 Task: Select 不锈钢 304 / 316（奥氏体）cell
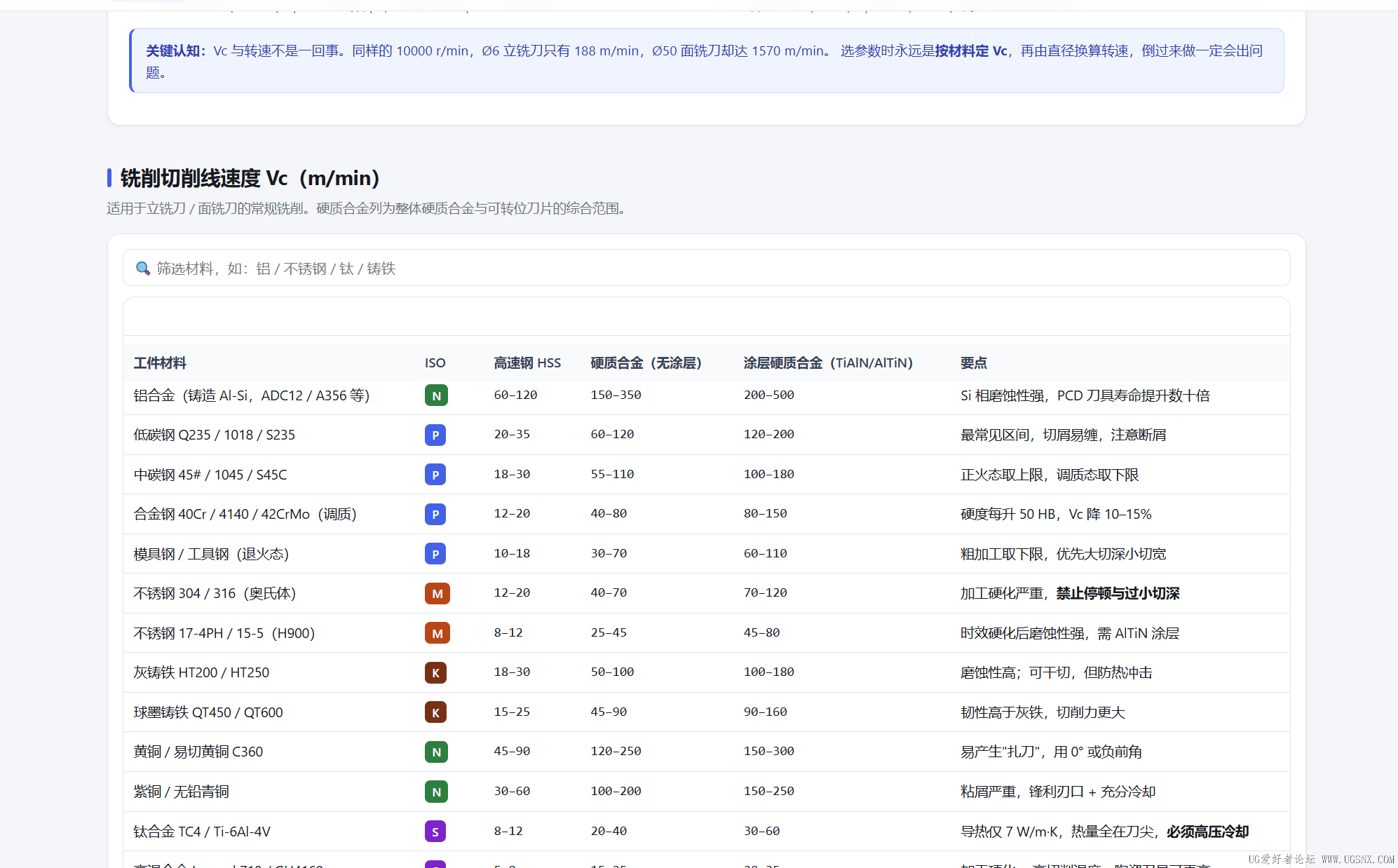tap(215, 593)
